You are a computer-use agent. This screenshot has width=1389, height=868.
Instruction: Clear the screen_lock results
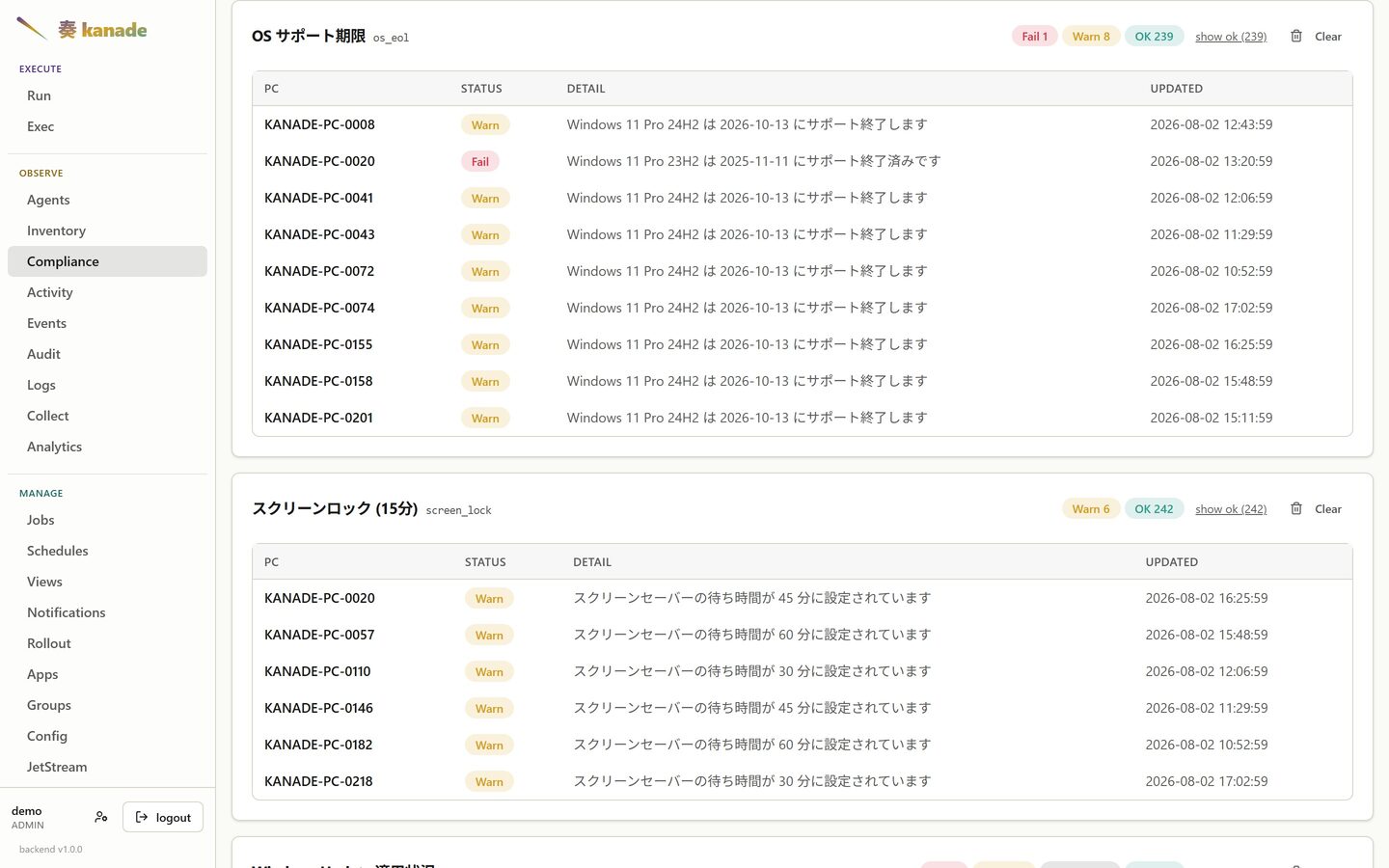click(x=1327, y=509)
